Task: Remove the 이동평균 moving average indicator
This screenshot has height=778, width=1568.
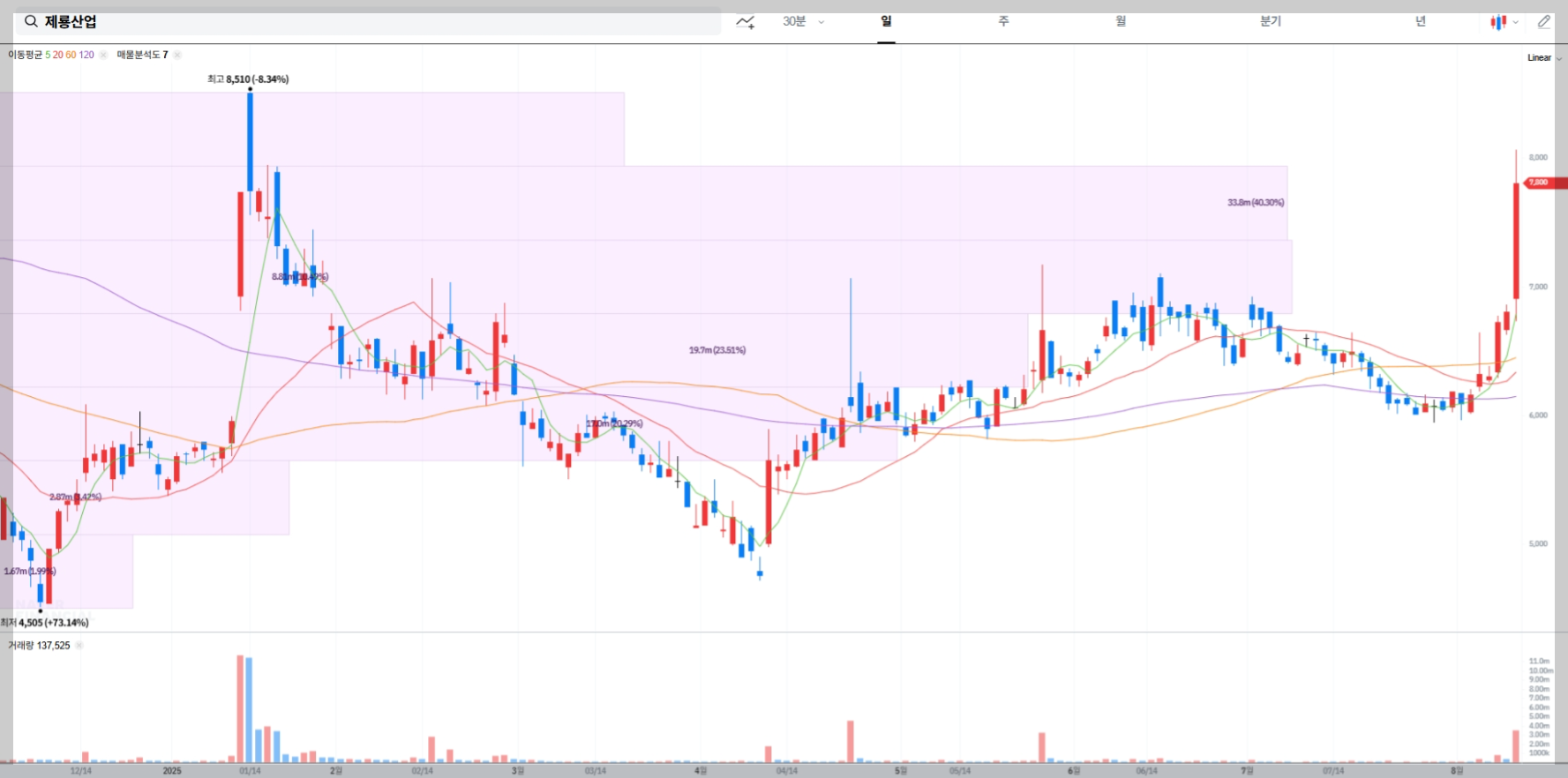Action: (x=103, y=55)
